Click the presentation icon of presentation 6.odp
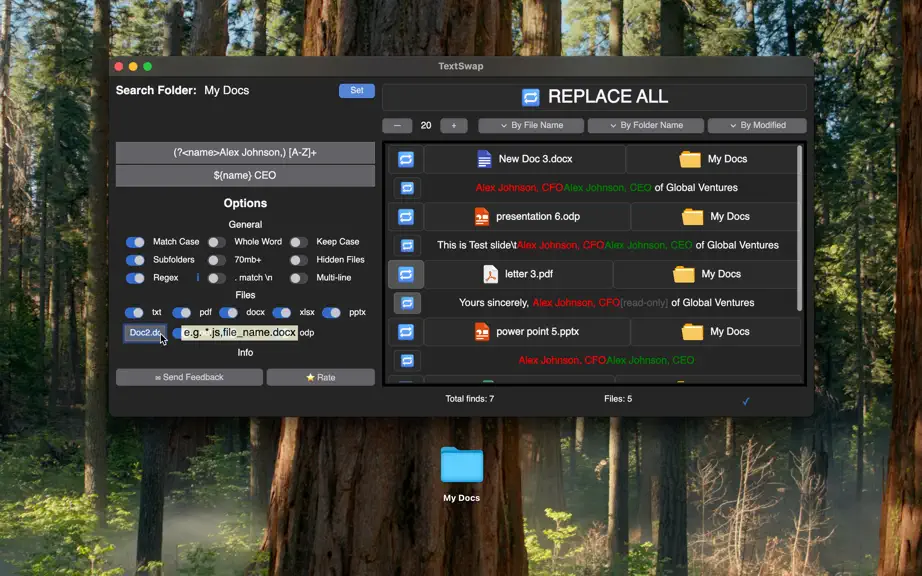Screen dimensions: 922x576 (x=482, y=217)
